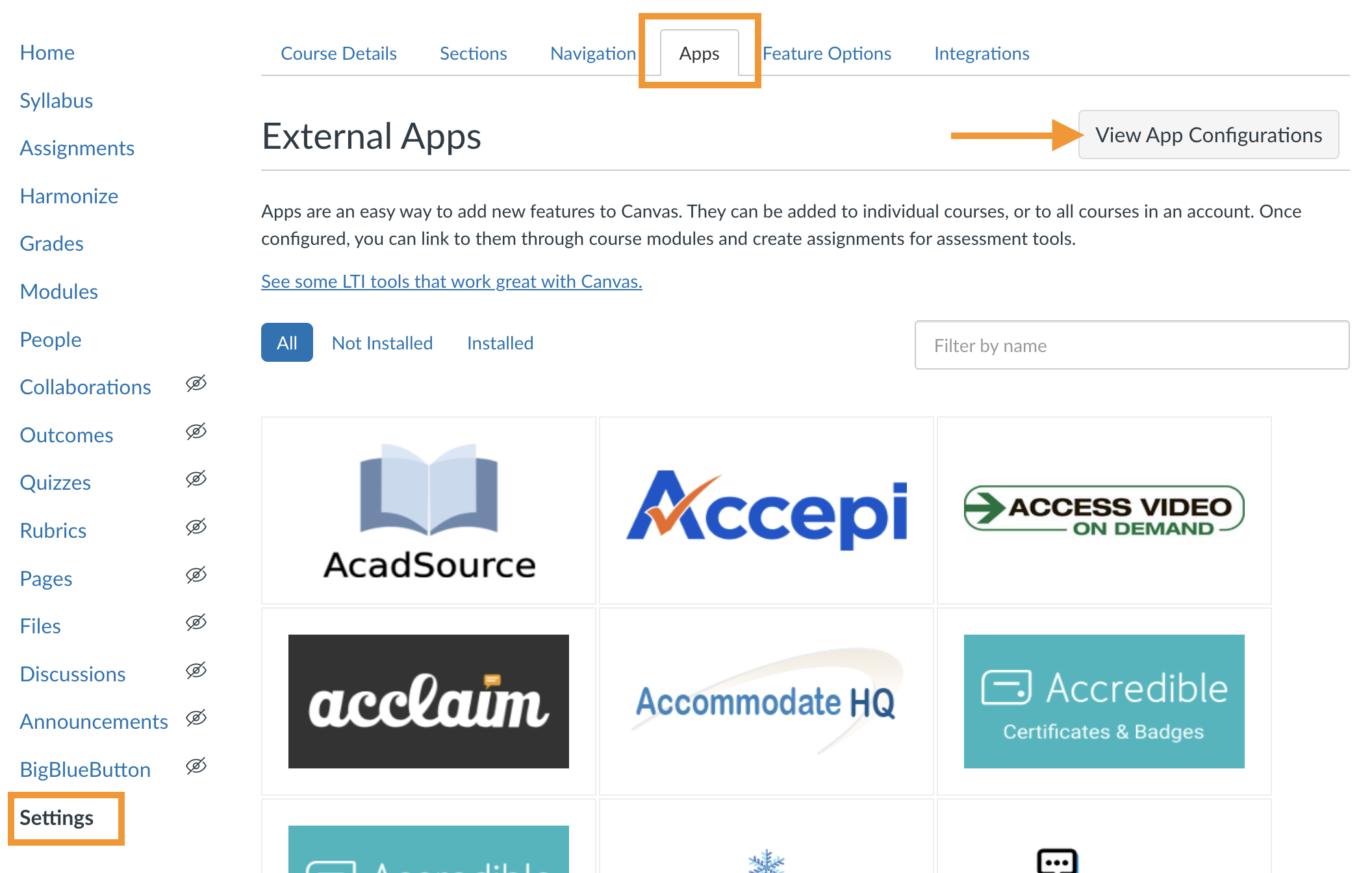Select the Feature Options tab

point(826,53)
